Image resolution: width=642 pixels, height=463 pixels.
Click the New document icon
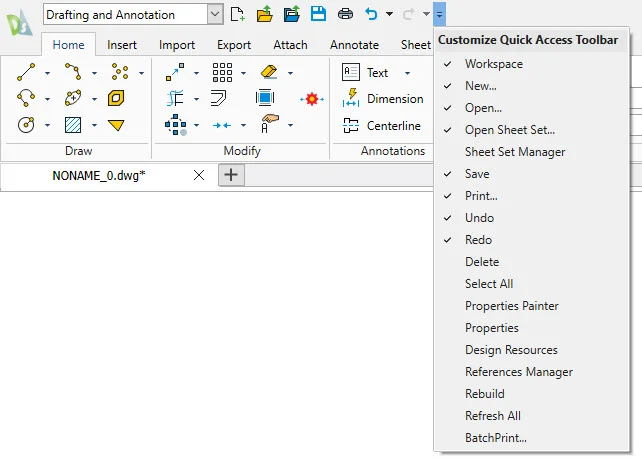click(238, 14)
